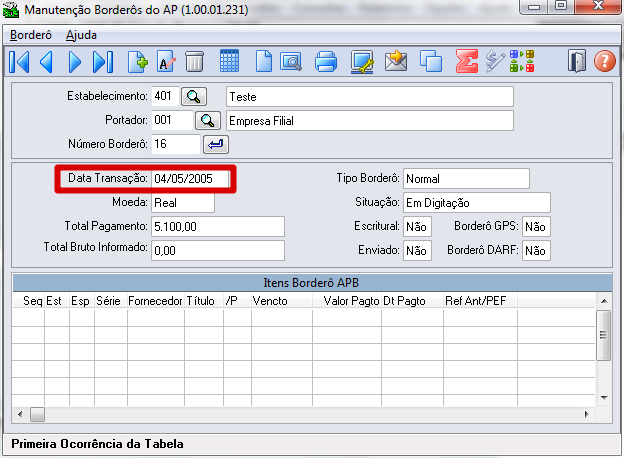Image resolution: width=624 pixels, height=458 pixels.
Task: Click the window application icon in title bar
Action: (10, 10)
